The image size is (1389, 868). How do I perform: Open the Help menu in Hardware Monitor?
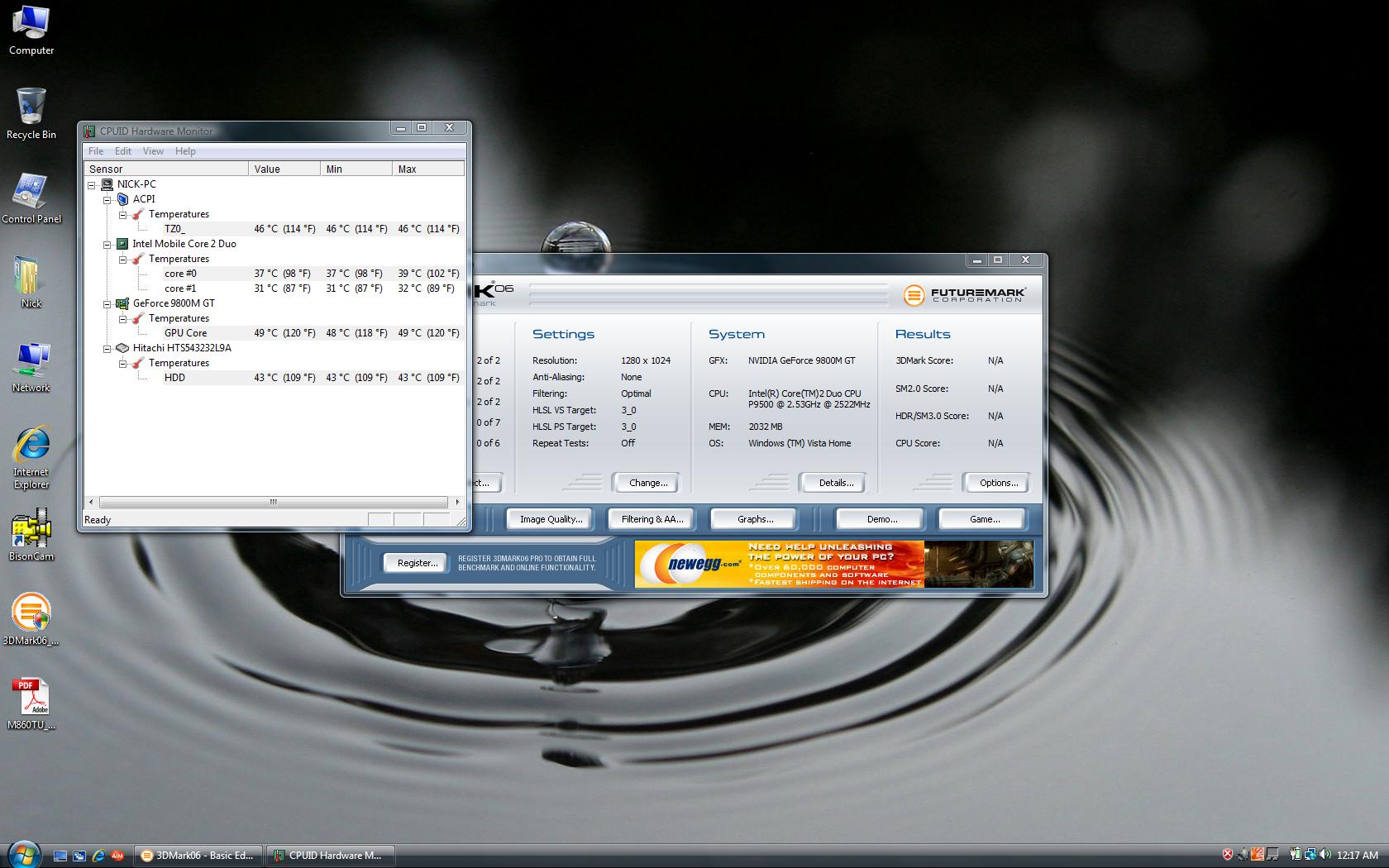click(x=185, y=151)
